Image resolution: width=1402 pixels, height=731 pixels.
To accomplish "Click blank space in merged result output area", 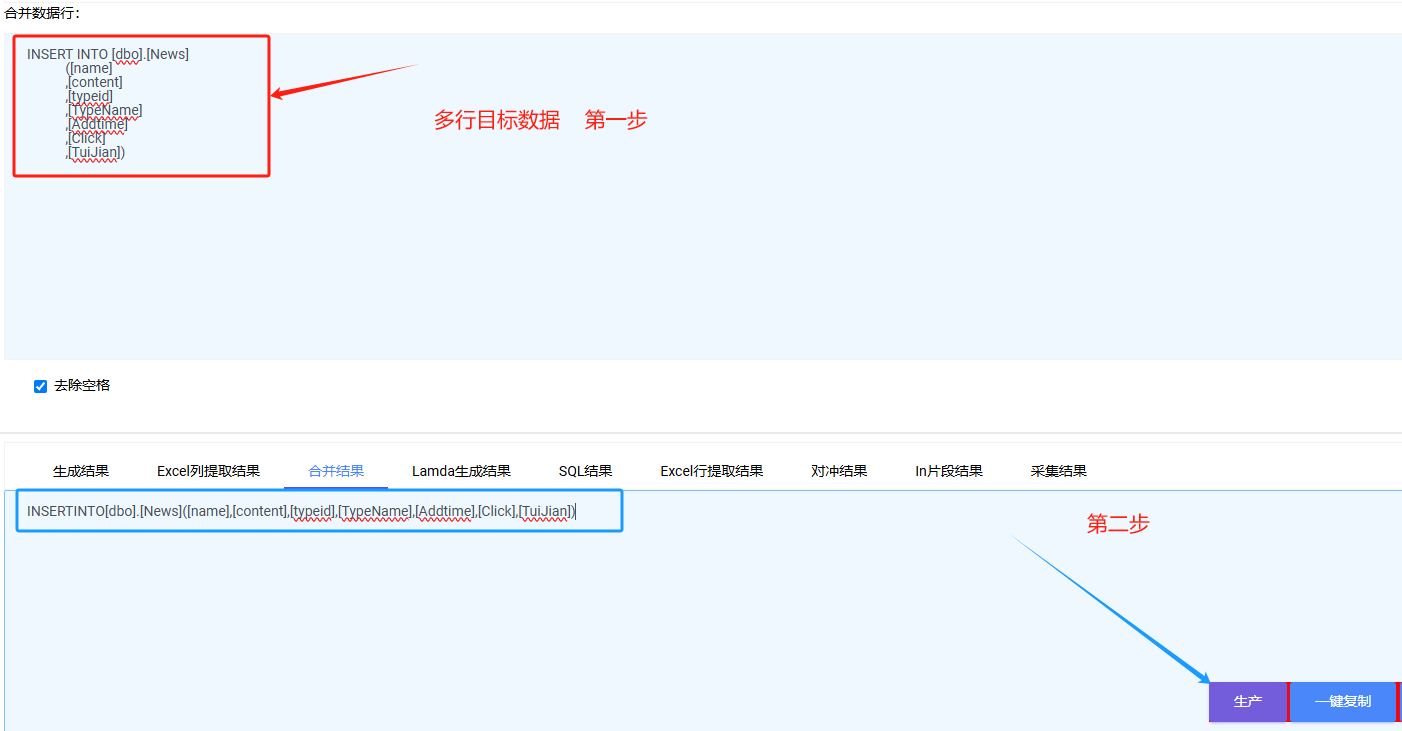I will tap(600, 620).
